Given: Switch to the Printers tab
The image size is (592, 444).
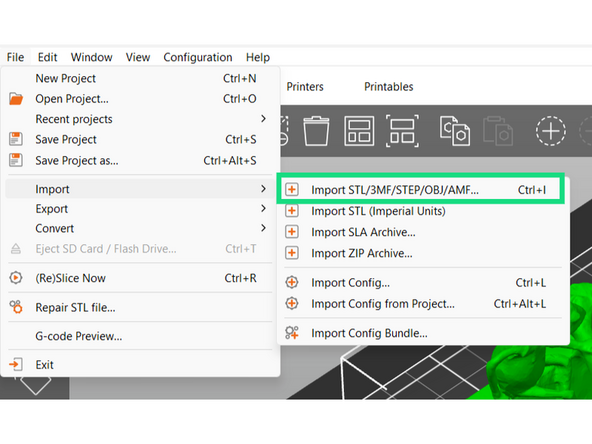Looking at the screenshot, I should click(x=305, y=86).
